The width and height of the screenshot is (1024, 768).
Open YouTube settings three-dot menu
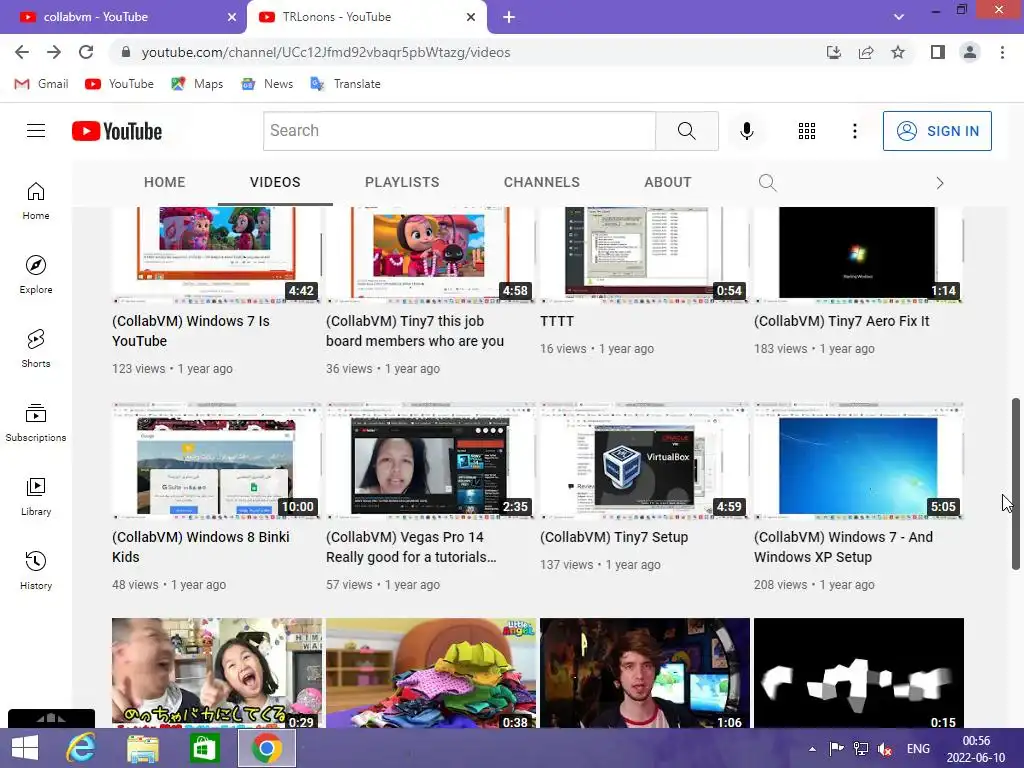tap(854, 131)
